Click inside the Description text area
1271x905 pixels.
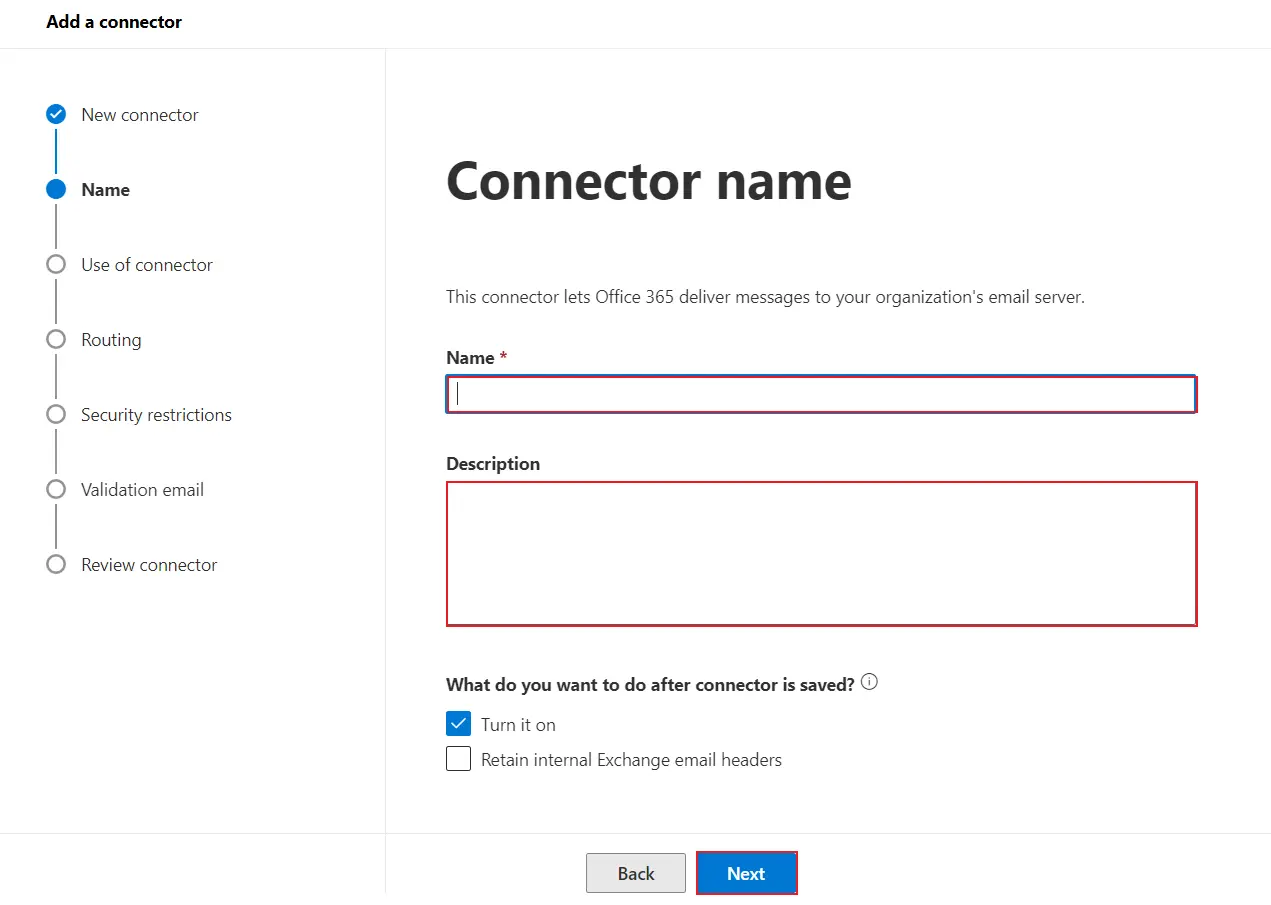pos(820,553)
